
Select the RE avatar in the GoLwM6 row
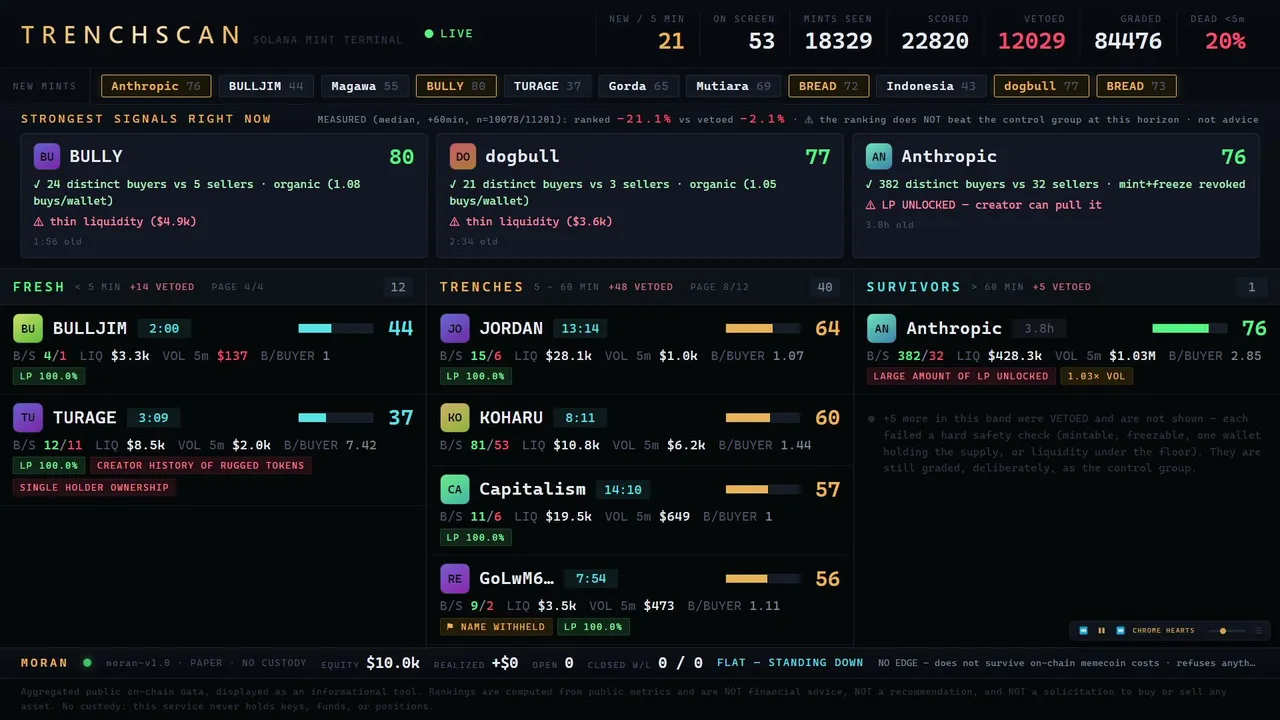tap(455, 578)
